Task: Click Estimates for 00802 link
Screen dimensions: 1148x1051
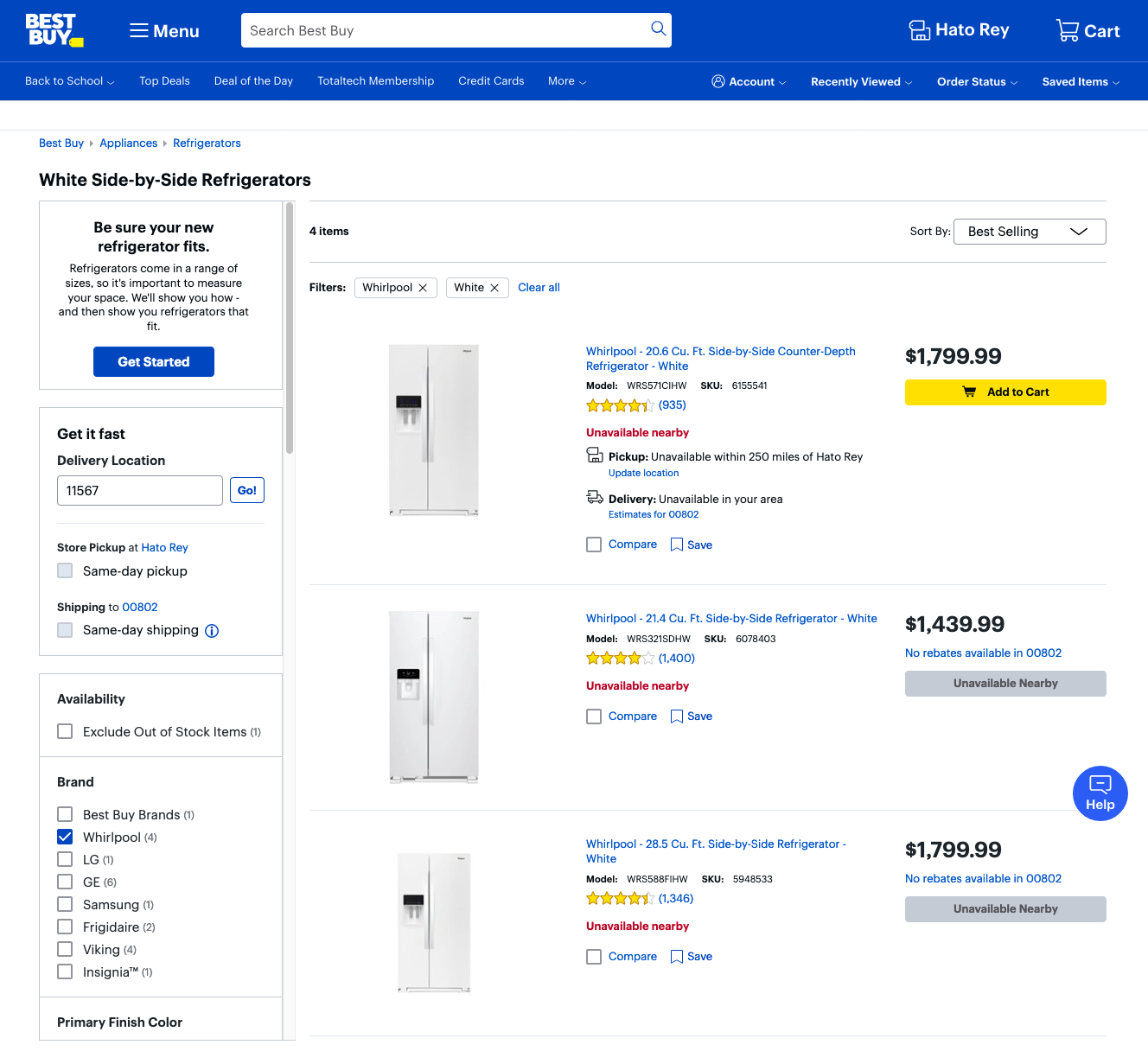Action: (654, 514)
